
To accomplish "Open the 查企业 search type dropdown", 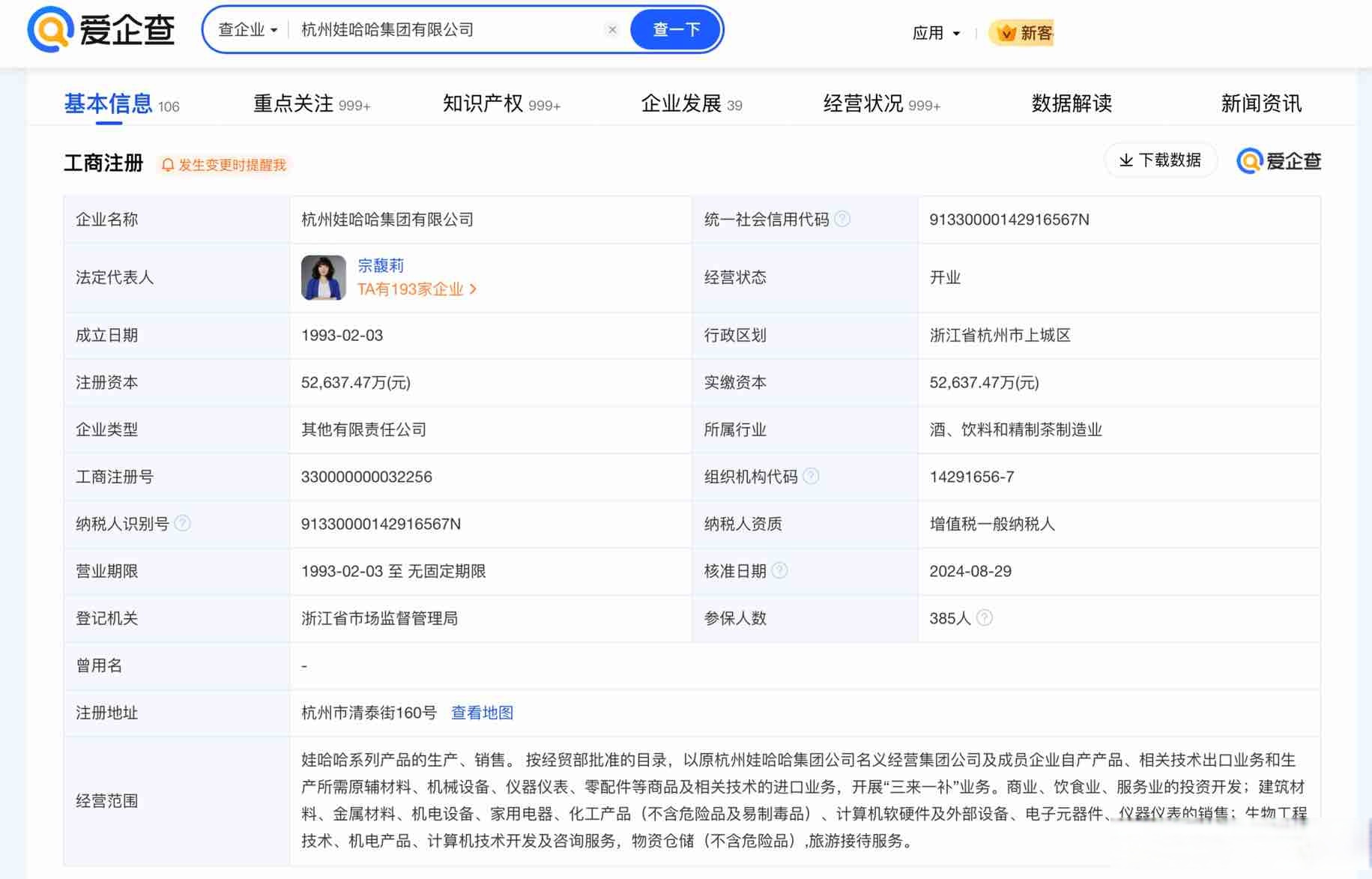I will 248,30.
